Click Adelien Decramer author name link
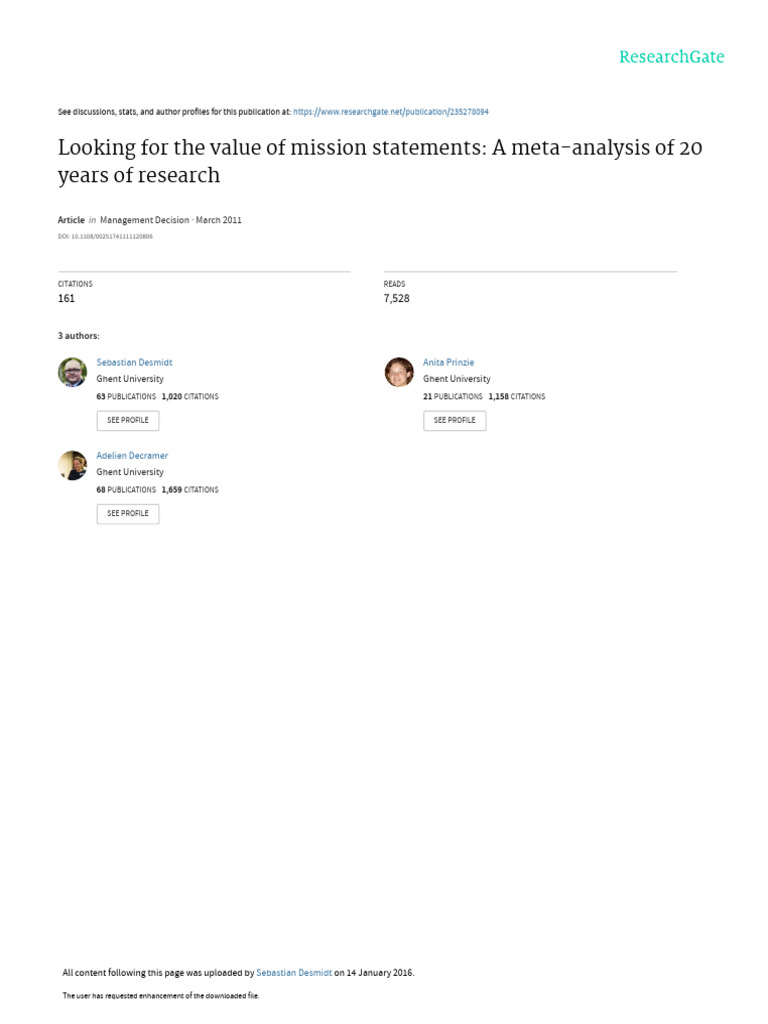The image size is (768, 1024). 132,455
